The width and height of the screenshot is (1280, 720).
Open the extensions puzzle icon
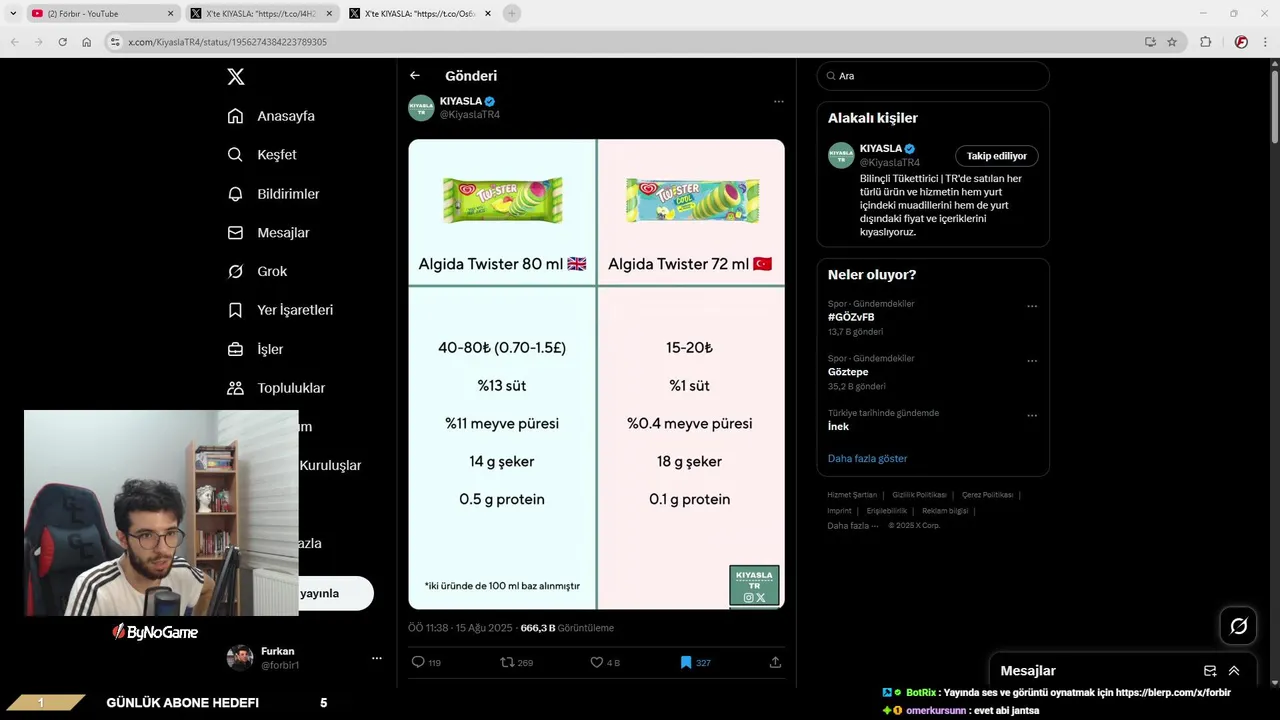click(x=1205, y=42)
